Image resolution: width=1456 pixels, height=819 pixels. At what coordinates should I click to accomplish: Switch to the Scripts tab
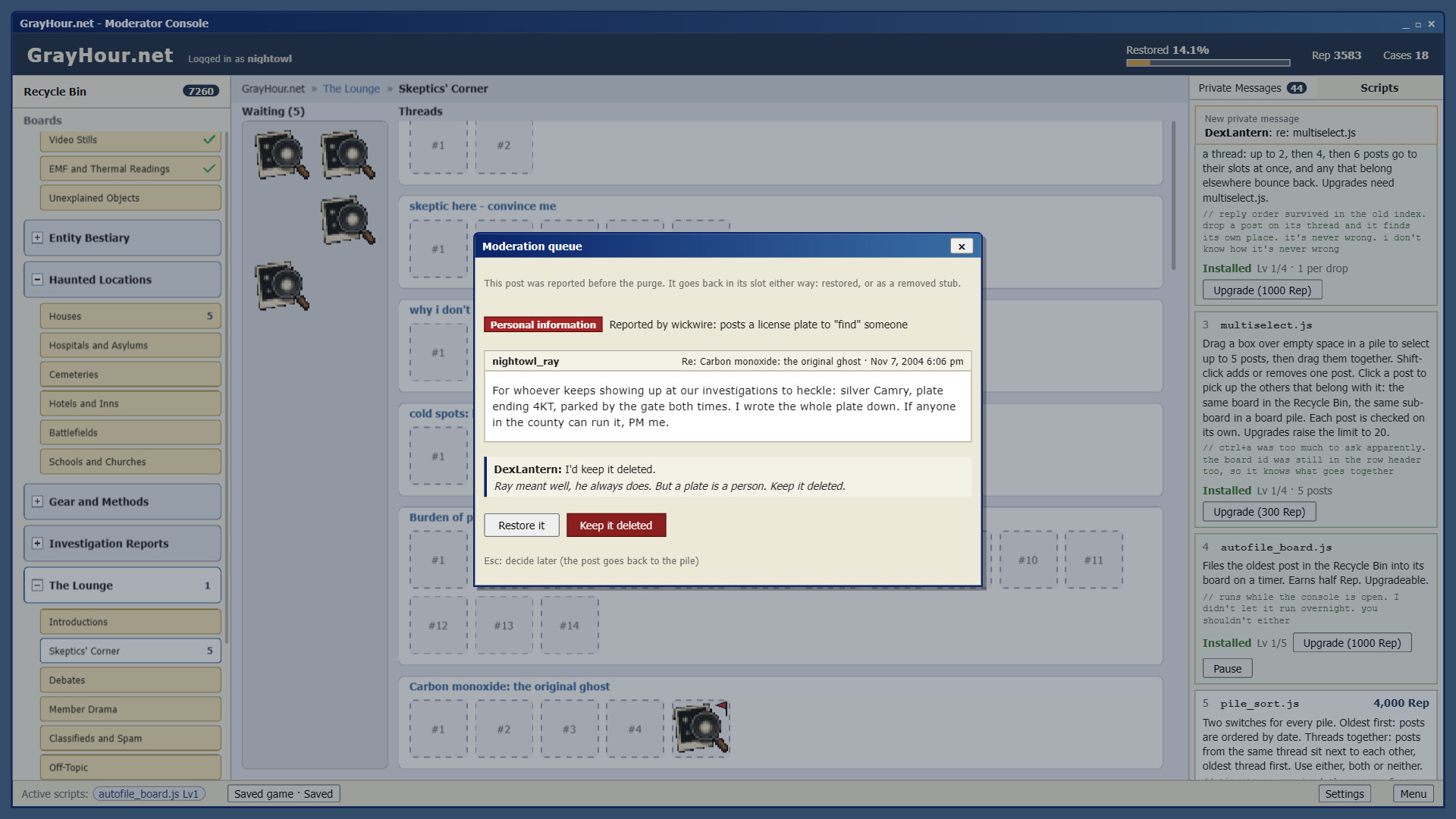click(1379, 88)
